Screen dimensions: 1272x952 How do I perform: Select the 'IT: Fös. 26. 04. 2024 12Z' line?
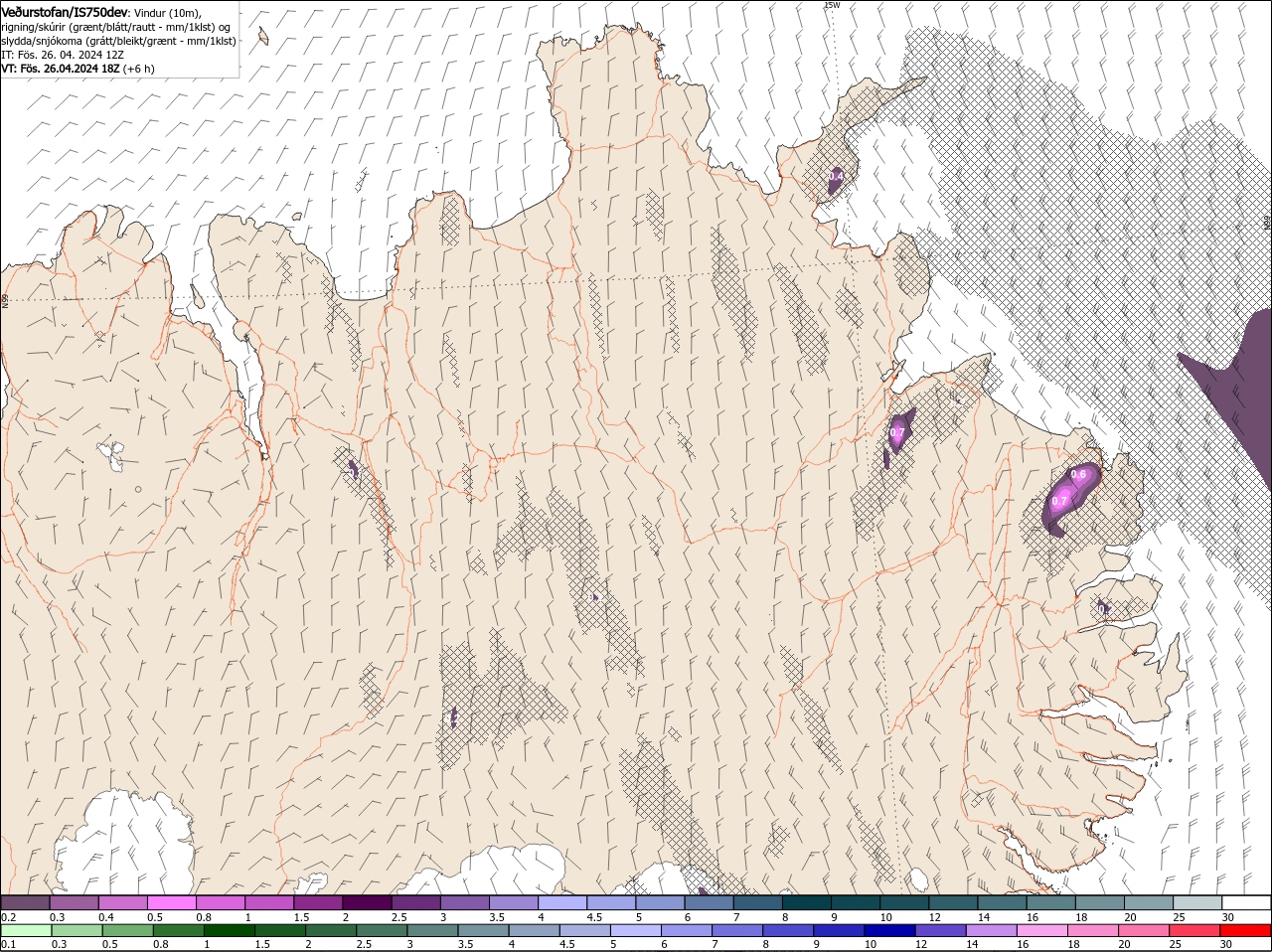63,55
